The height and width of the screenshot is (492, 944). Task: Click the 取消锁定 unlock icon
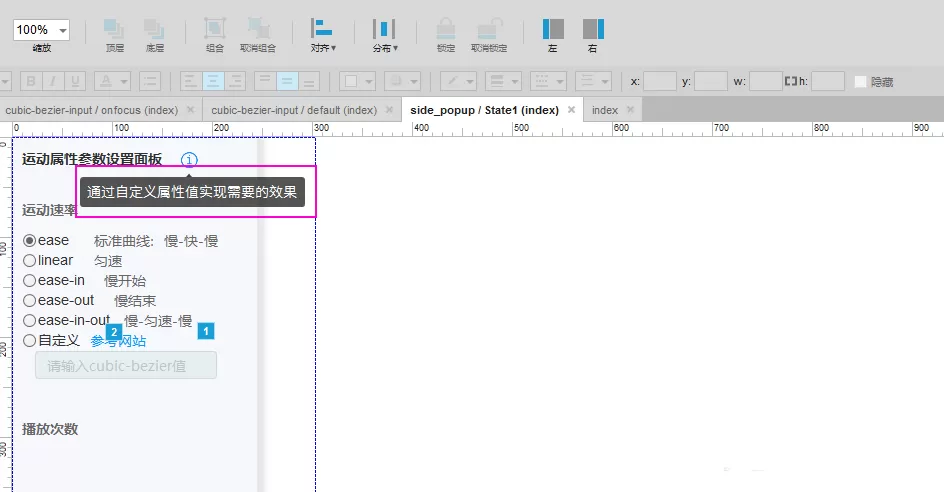(489, 29)
